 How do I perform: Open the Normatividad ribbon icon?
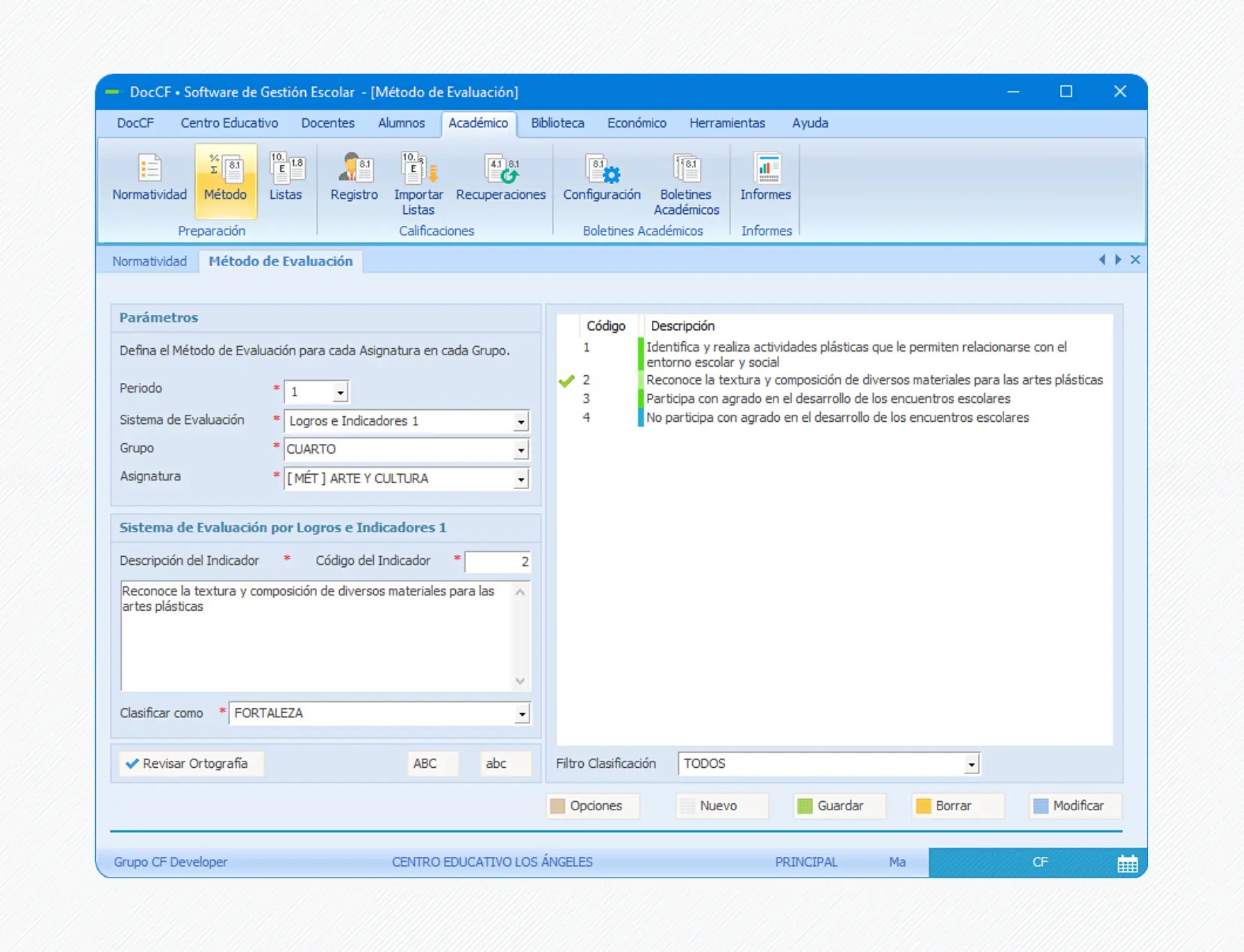[149, 177]
